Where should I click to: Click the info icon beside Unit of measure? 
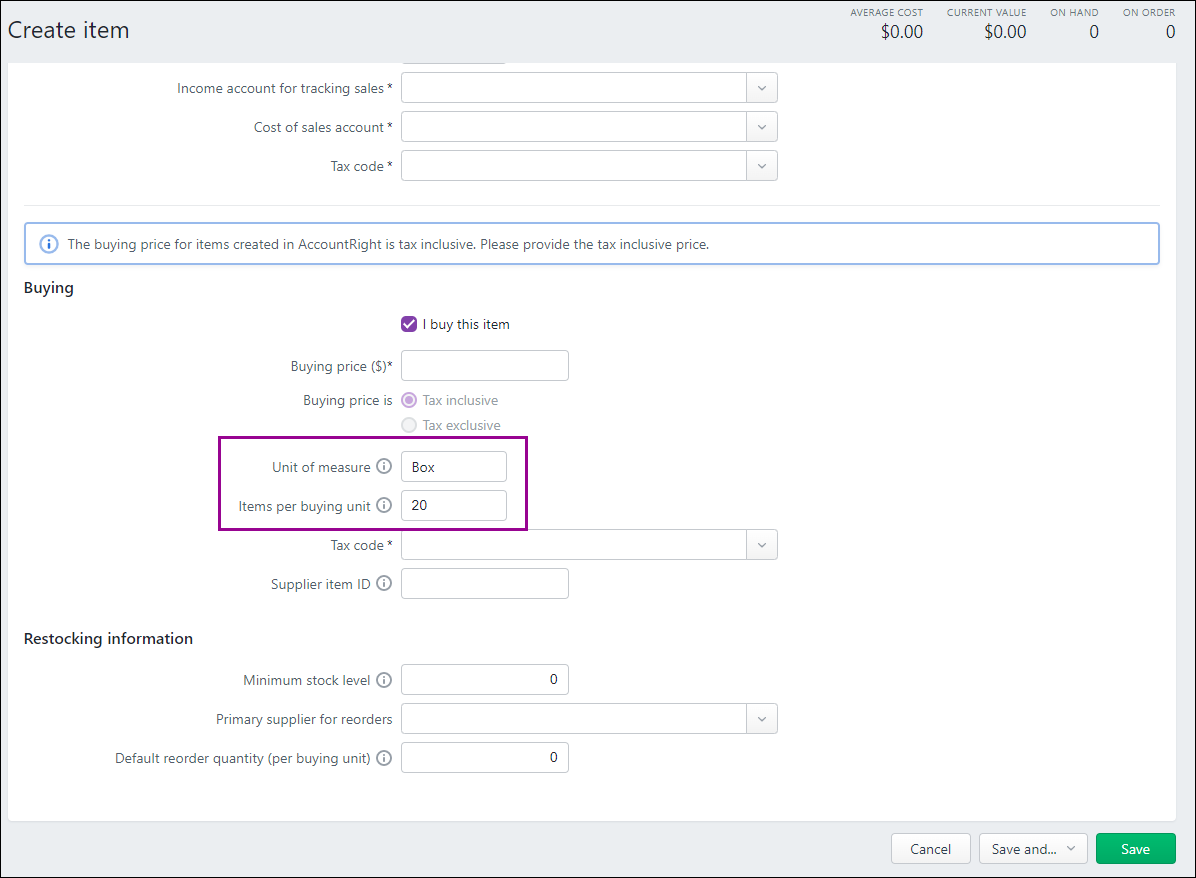384,466
